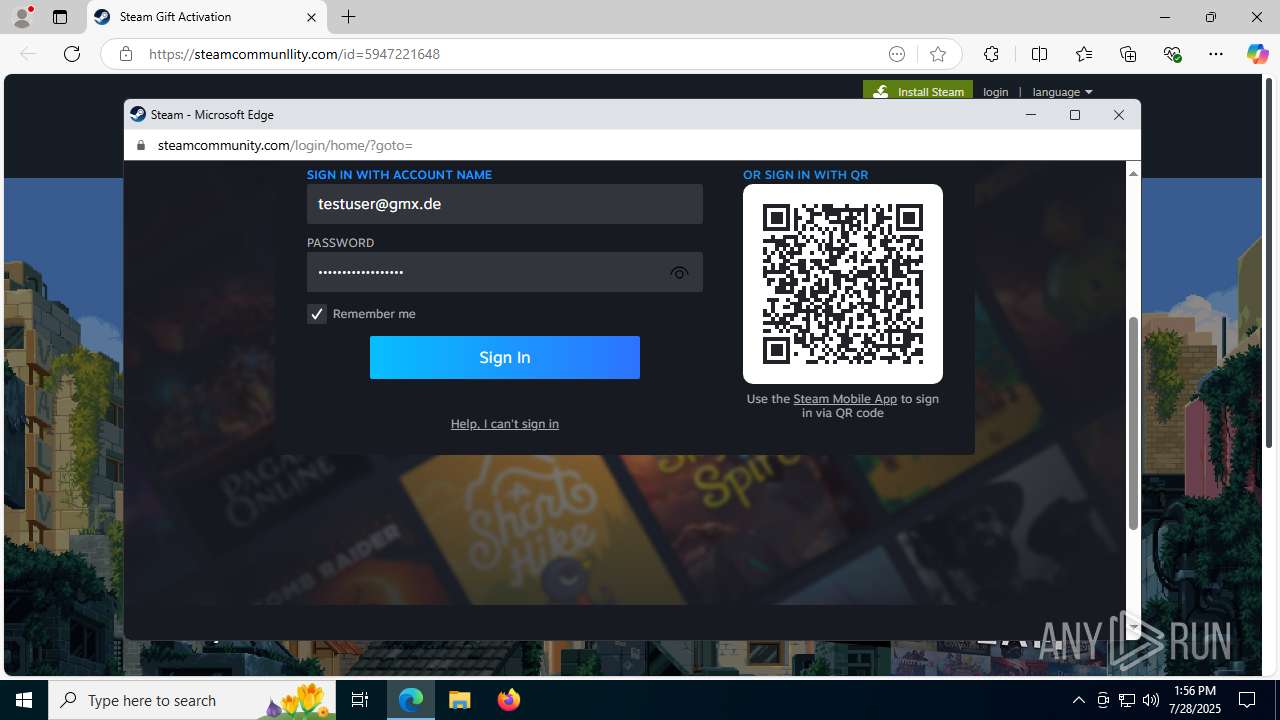Image resolution: width=1280 pixels, height=720 pixels.
Task: Close the Steam popup window
Action: point(1119,115)
